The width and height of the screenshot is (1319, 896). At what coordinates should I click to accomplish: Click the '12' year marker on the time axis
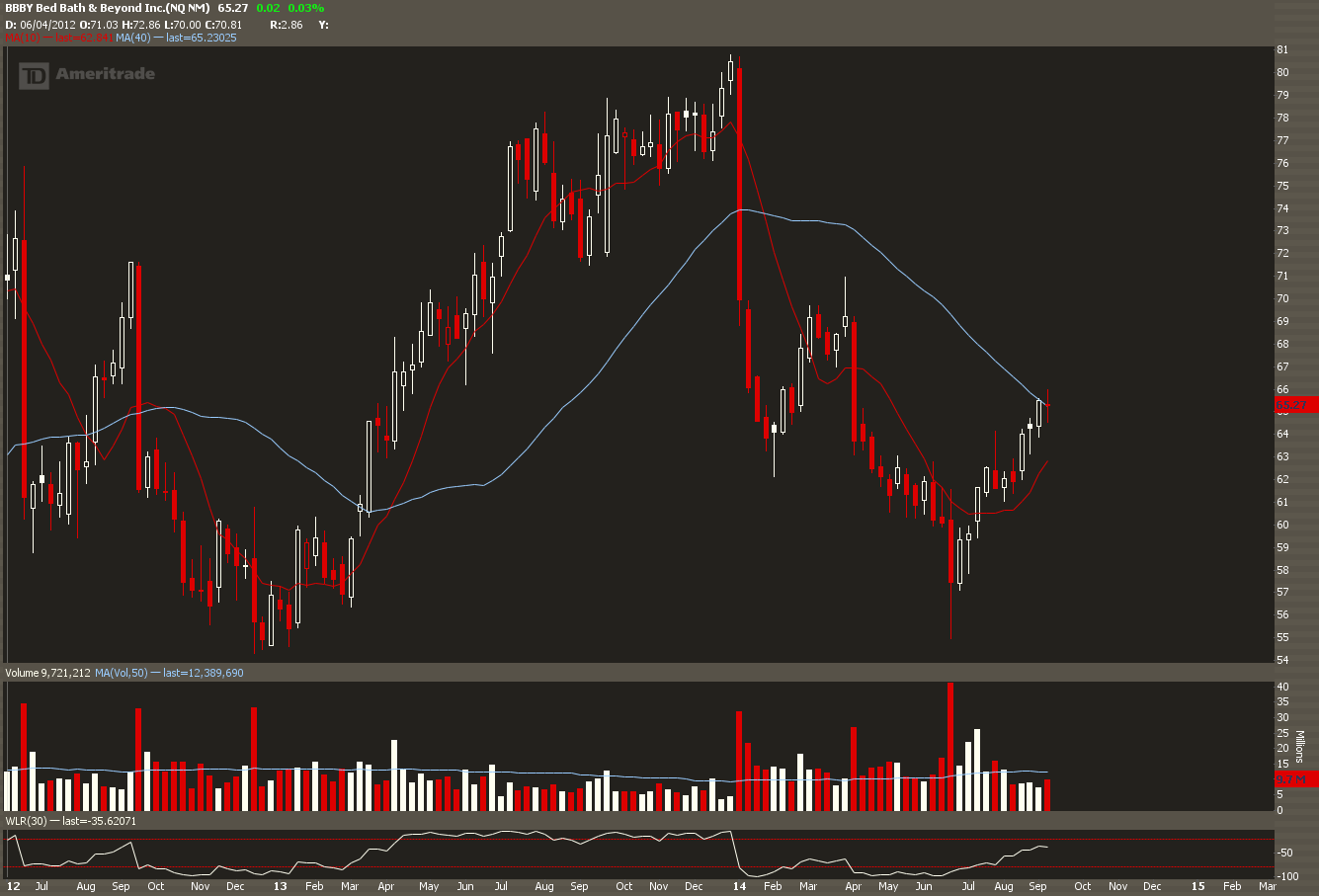click(13, 887)
